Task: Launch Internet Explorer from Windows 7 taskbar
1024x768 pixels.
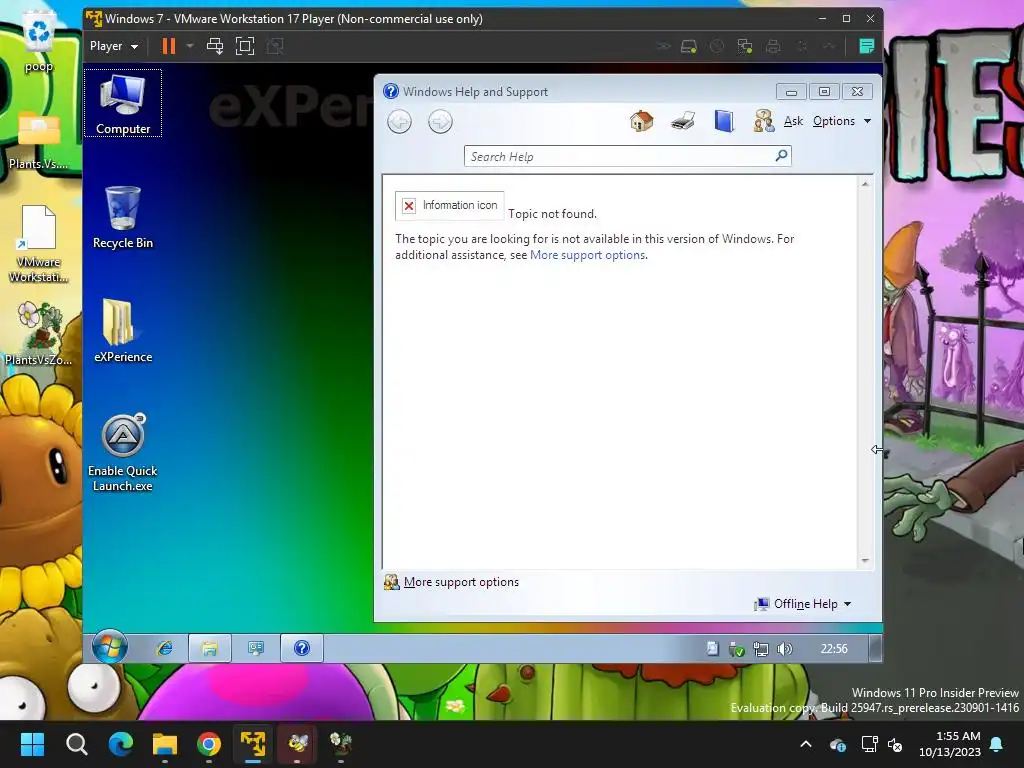Action: [164, 648]
